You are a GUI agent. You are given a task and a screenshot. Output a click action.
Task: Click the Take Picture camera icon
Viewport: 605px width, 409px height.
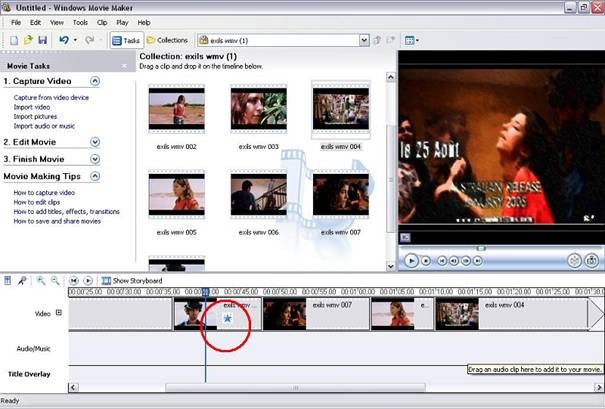point(591,261)
